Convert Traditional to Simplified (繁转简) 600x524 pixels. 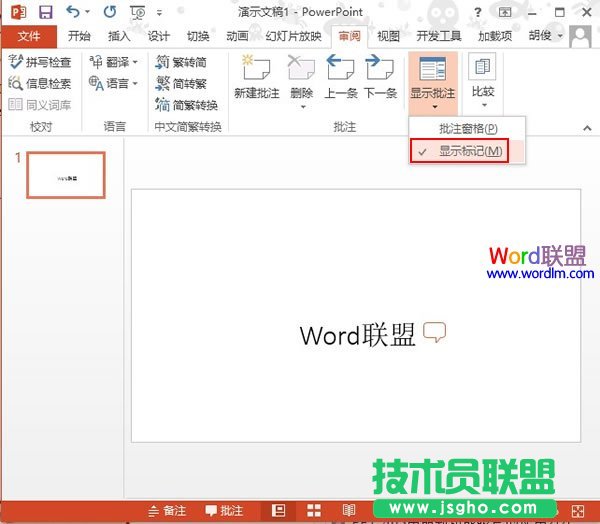[185, 61]
